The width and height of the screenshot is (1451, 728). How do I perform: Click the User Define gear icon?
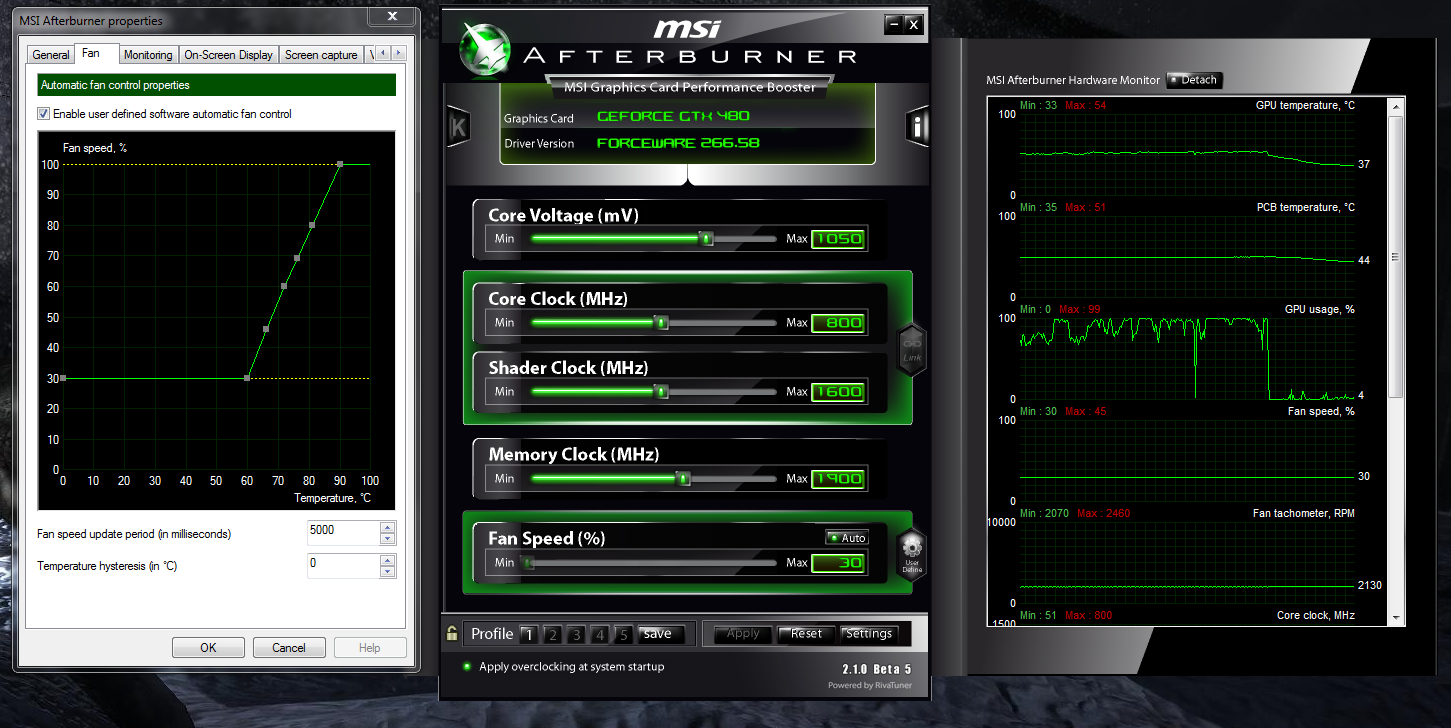tap(911, 554)
